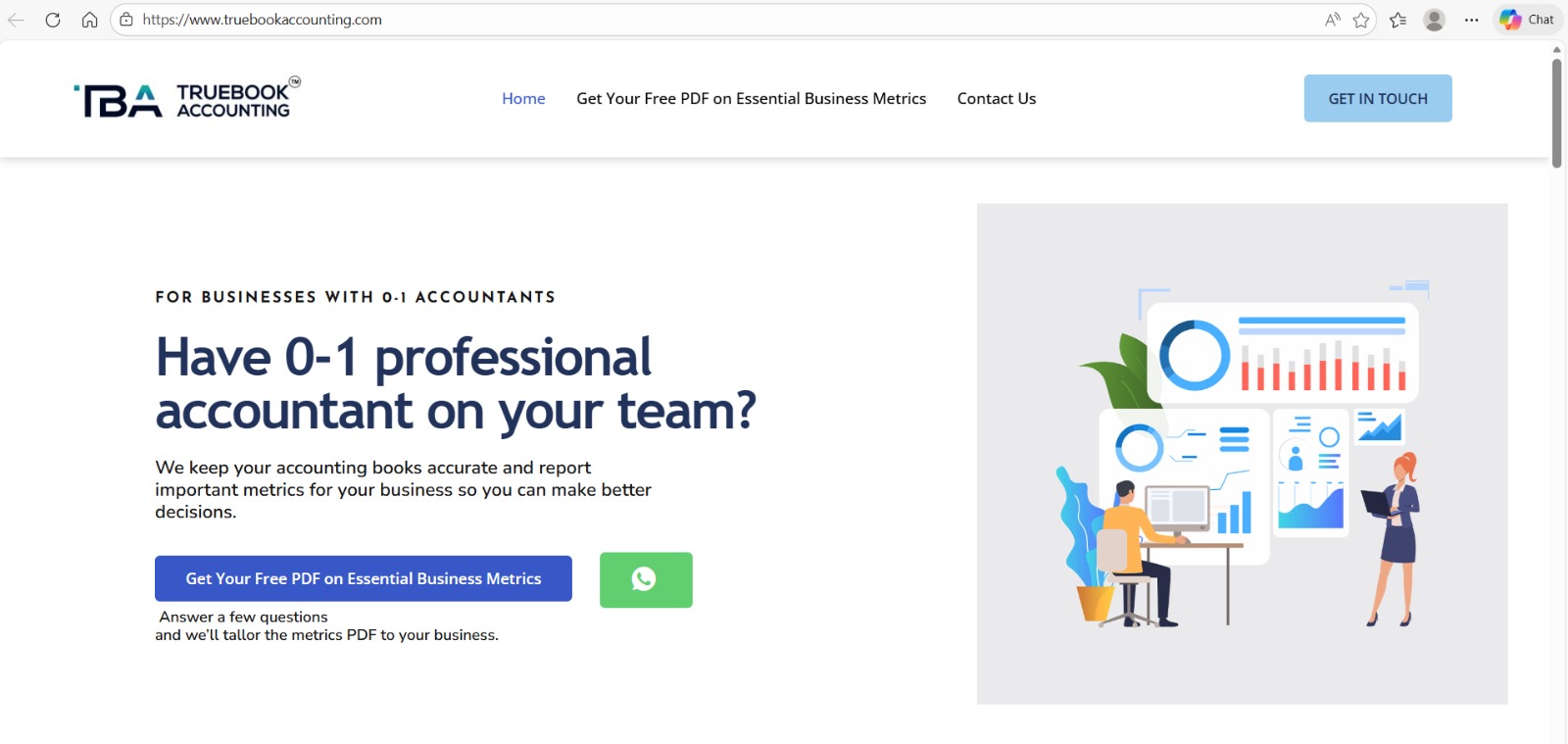Click the browser back arrow button

coord(16,20)
